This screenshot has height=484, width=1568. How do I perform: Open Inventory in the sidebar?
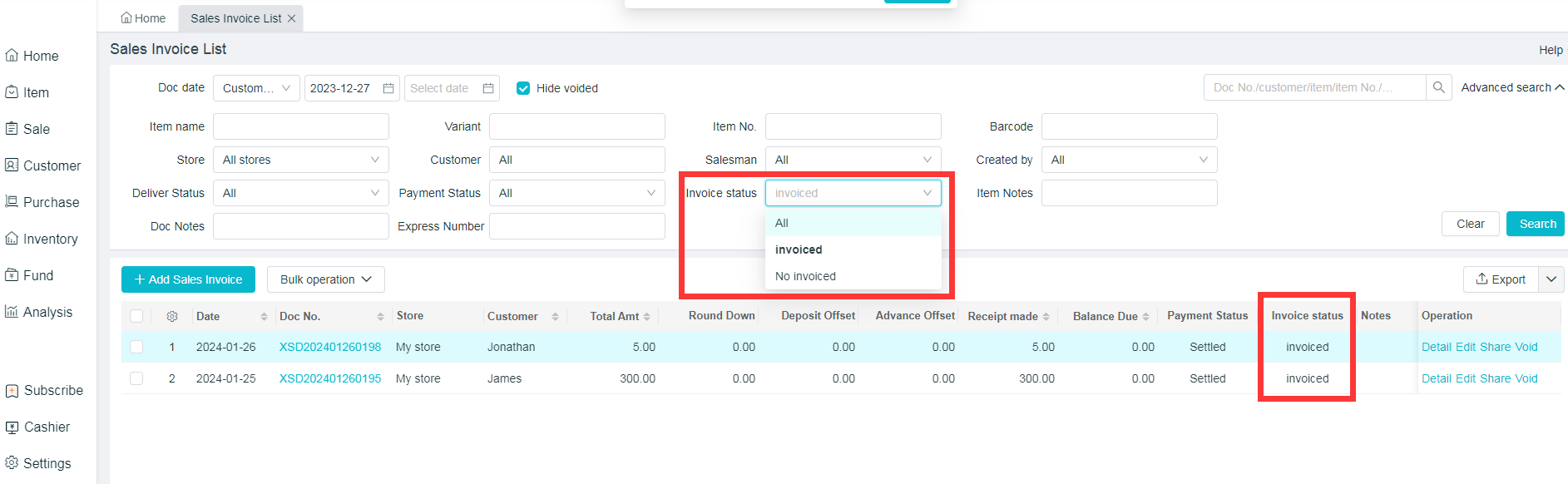50,239
